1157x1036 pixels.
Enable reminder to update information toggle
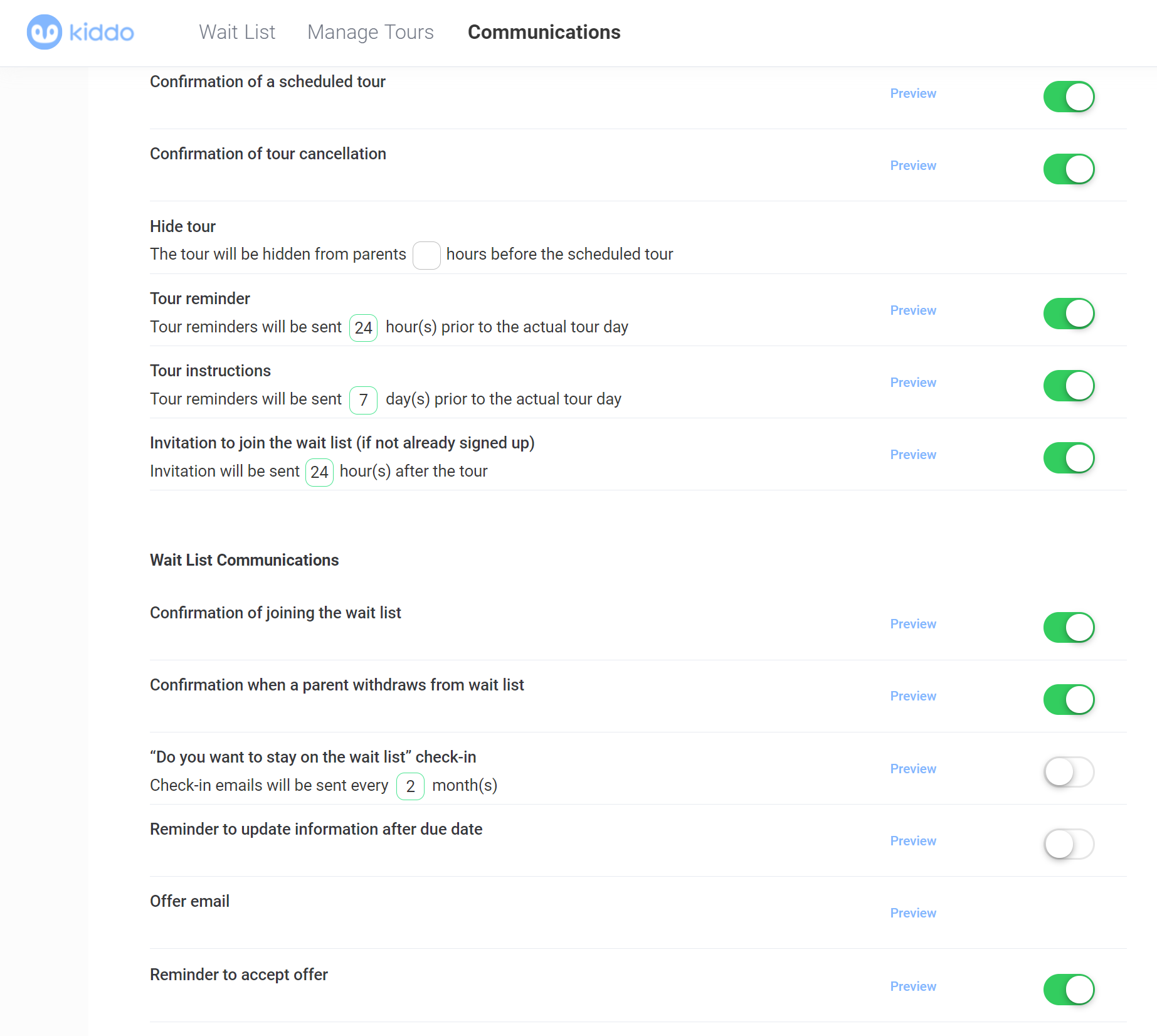point(1069,844)
